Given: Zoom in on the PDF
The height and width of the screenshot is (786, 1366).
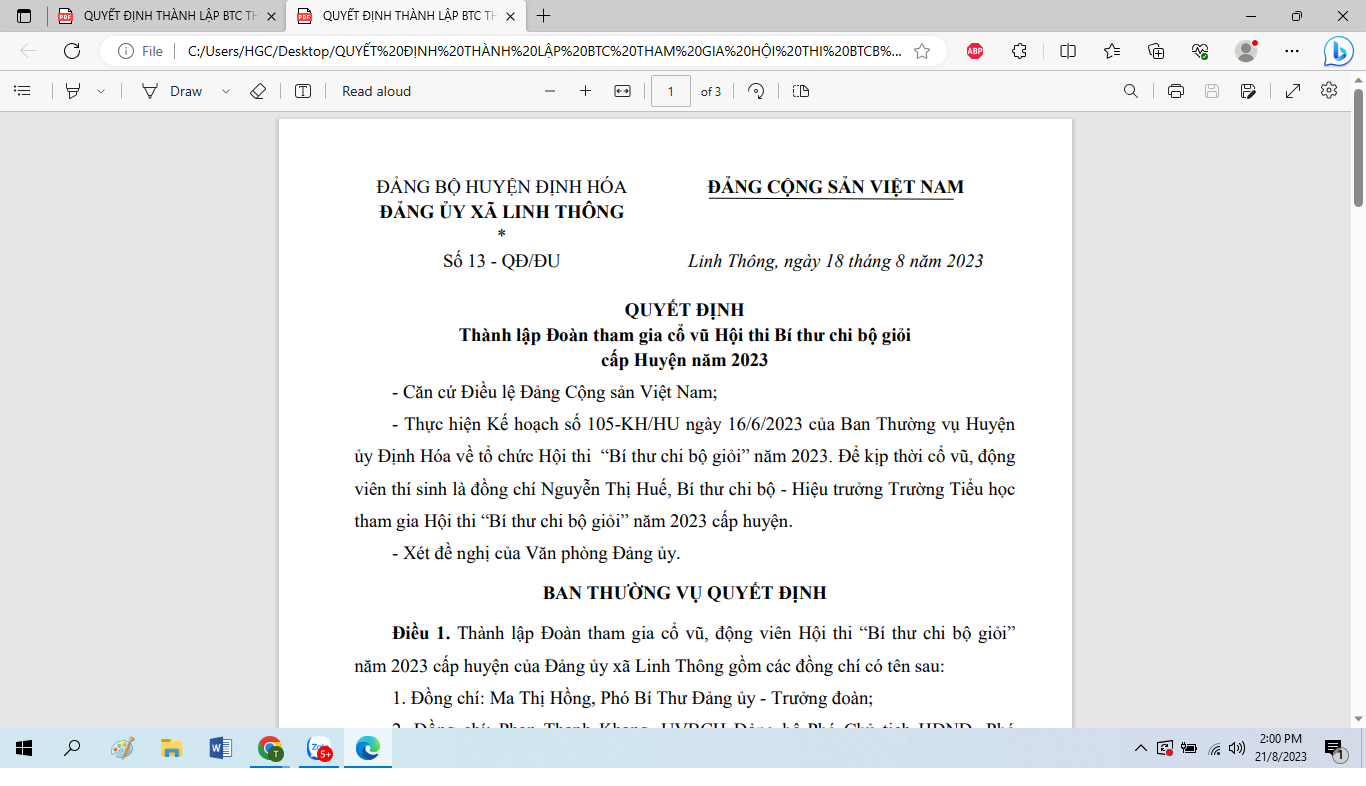Looking at the screenshot, I should coord(586,91).
